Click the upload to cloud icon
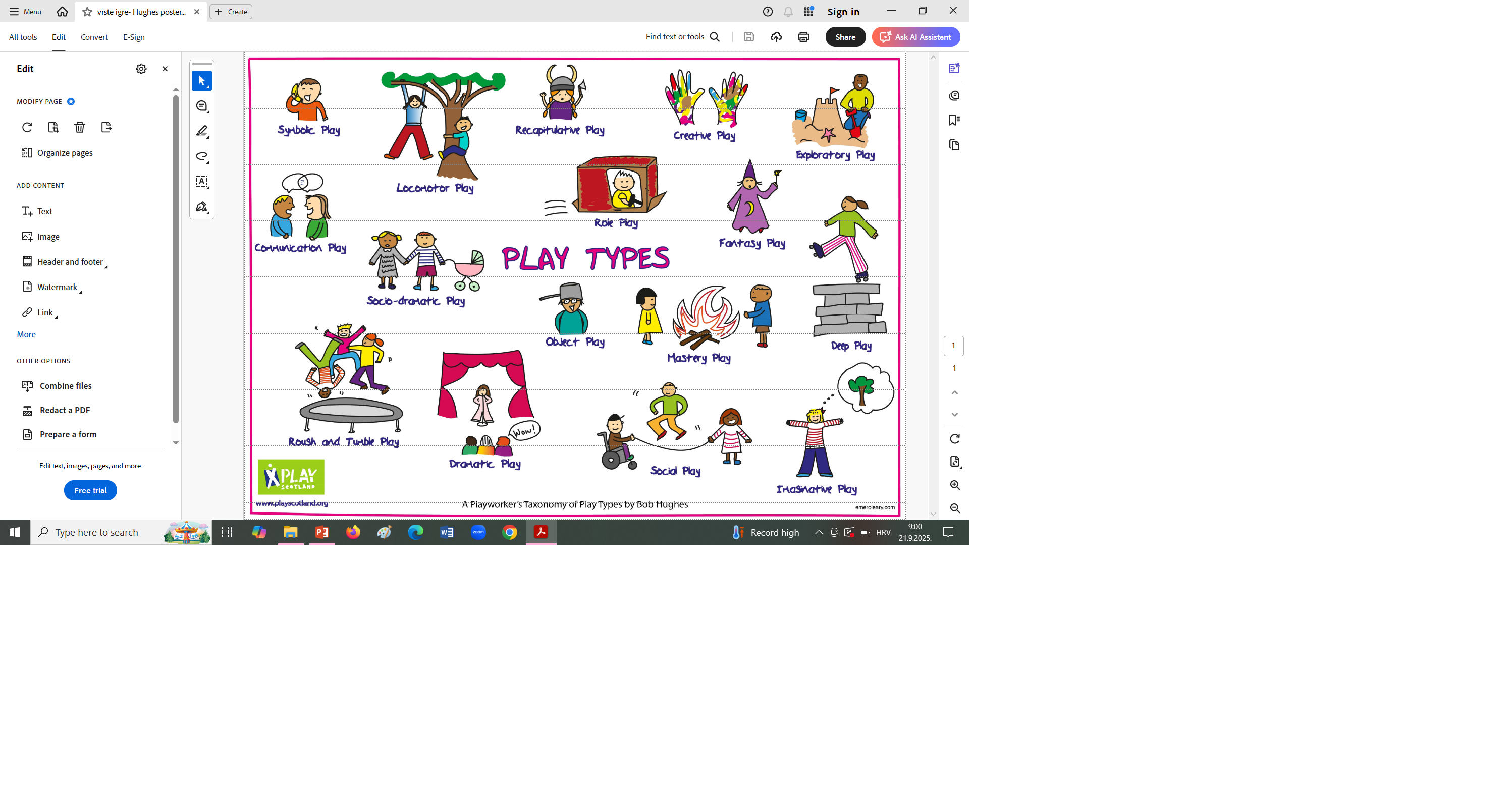Image resolution: width=1512 pixels, height=798 pixels. click(x=776, y=37)
